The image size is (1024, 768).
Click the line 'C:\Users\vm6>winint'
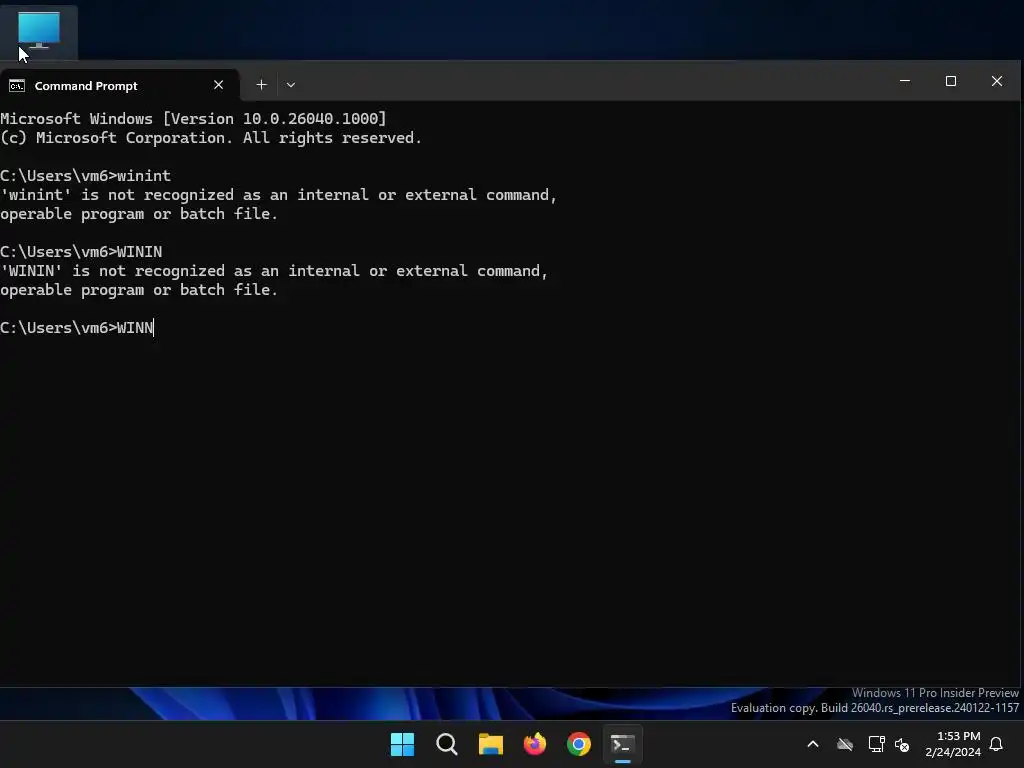click(86, 176)
